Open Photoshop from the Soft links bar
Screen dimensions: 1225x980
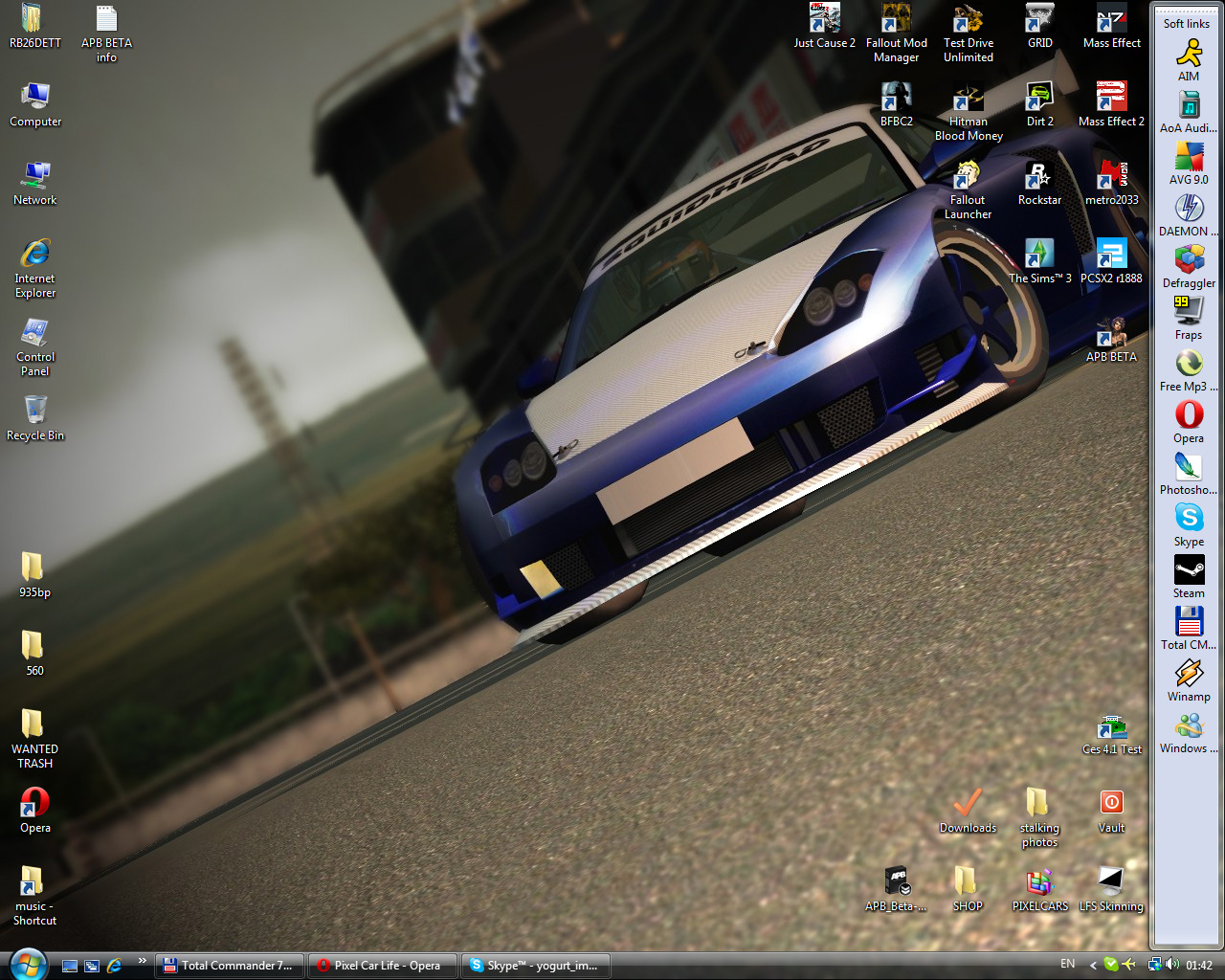(x=1189, y=475)
